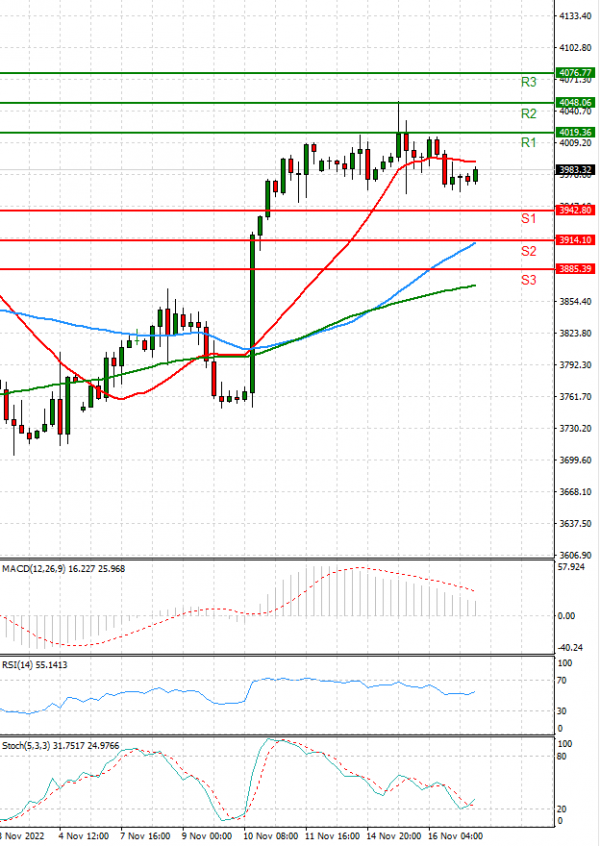
Task: Click the 3668.10 price scale value
Action: (575, 492)
